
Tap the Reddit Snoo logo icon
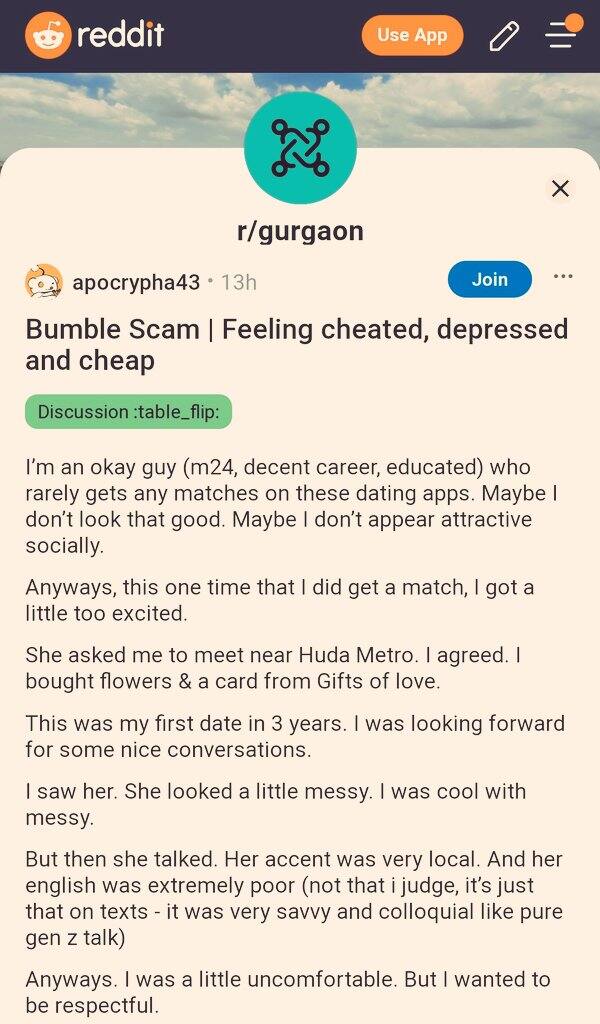coord(47,35)
